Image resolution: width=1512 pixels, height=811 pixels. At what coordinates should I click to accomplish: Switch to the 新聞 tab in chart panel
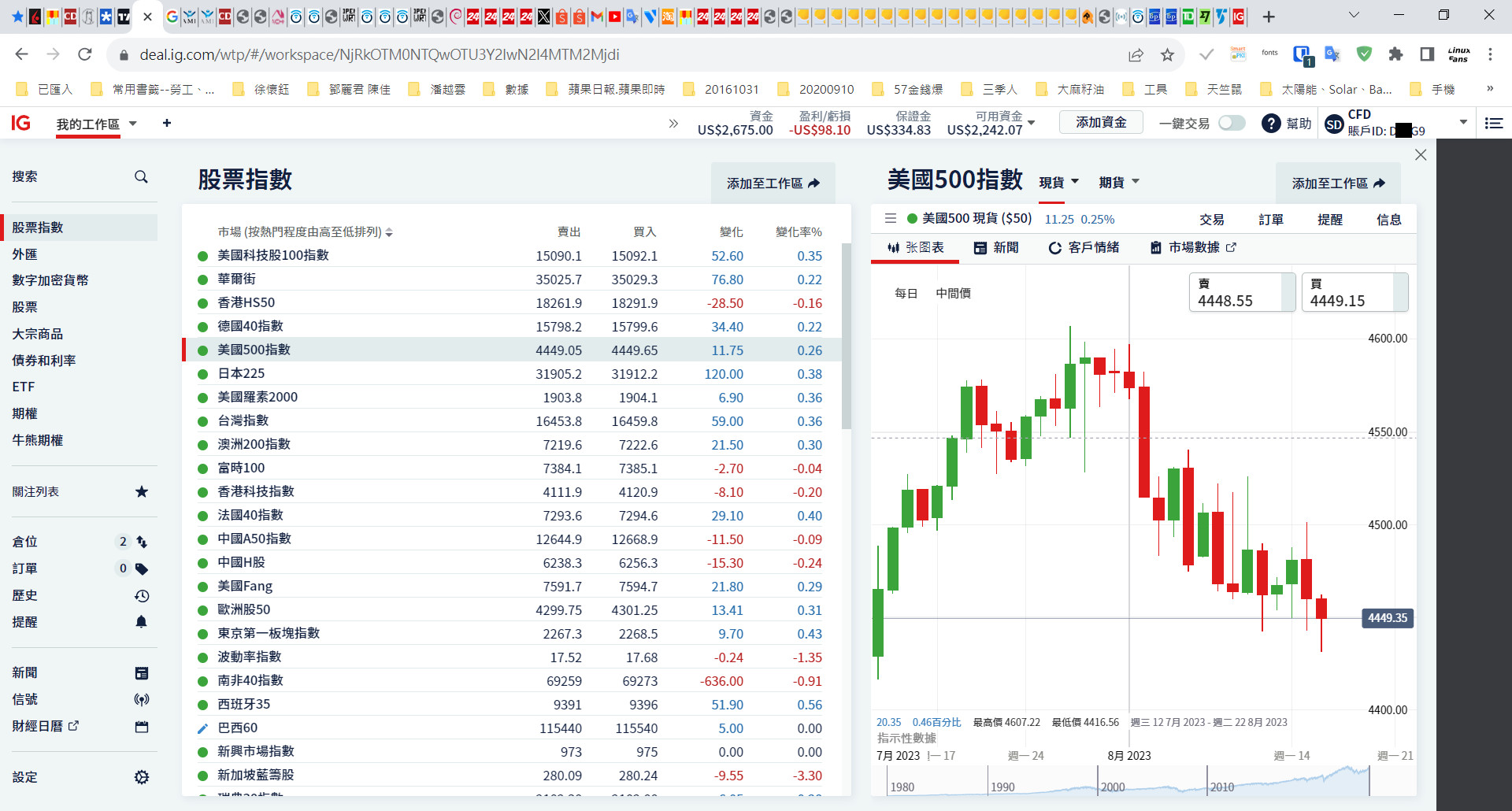coord(996,248)
